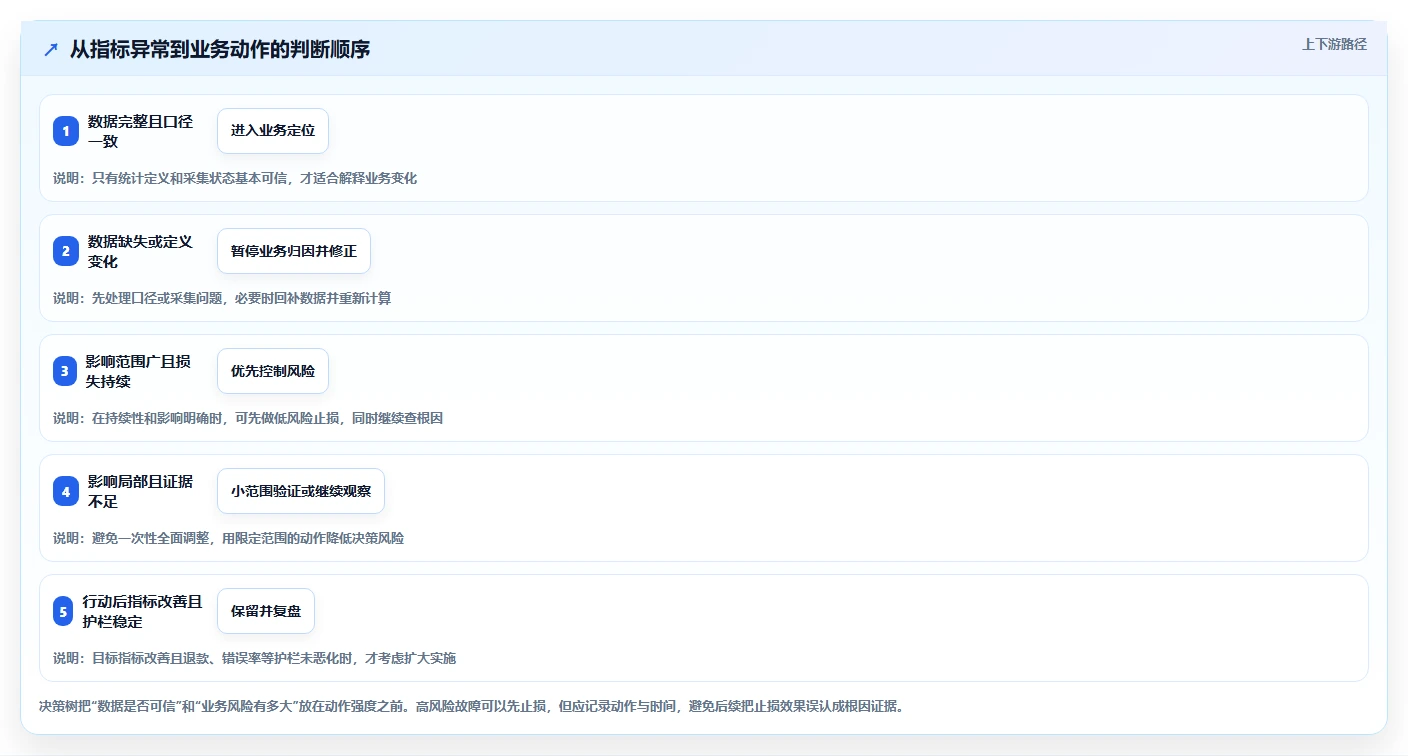The width and height of the screenshot is (1408, 756).
Task: Select condition text 数据完整且口径一致
Action: (141, 131)
